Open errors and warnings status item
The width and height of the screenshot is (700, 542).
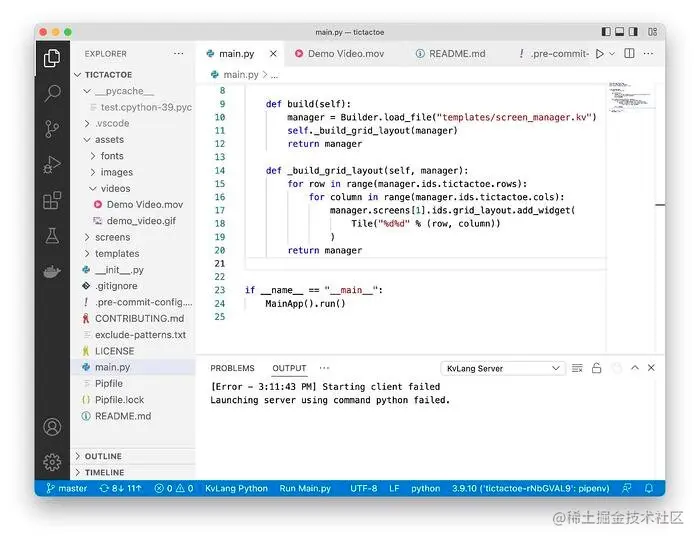[174, 488]
